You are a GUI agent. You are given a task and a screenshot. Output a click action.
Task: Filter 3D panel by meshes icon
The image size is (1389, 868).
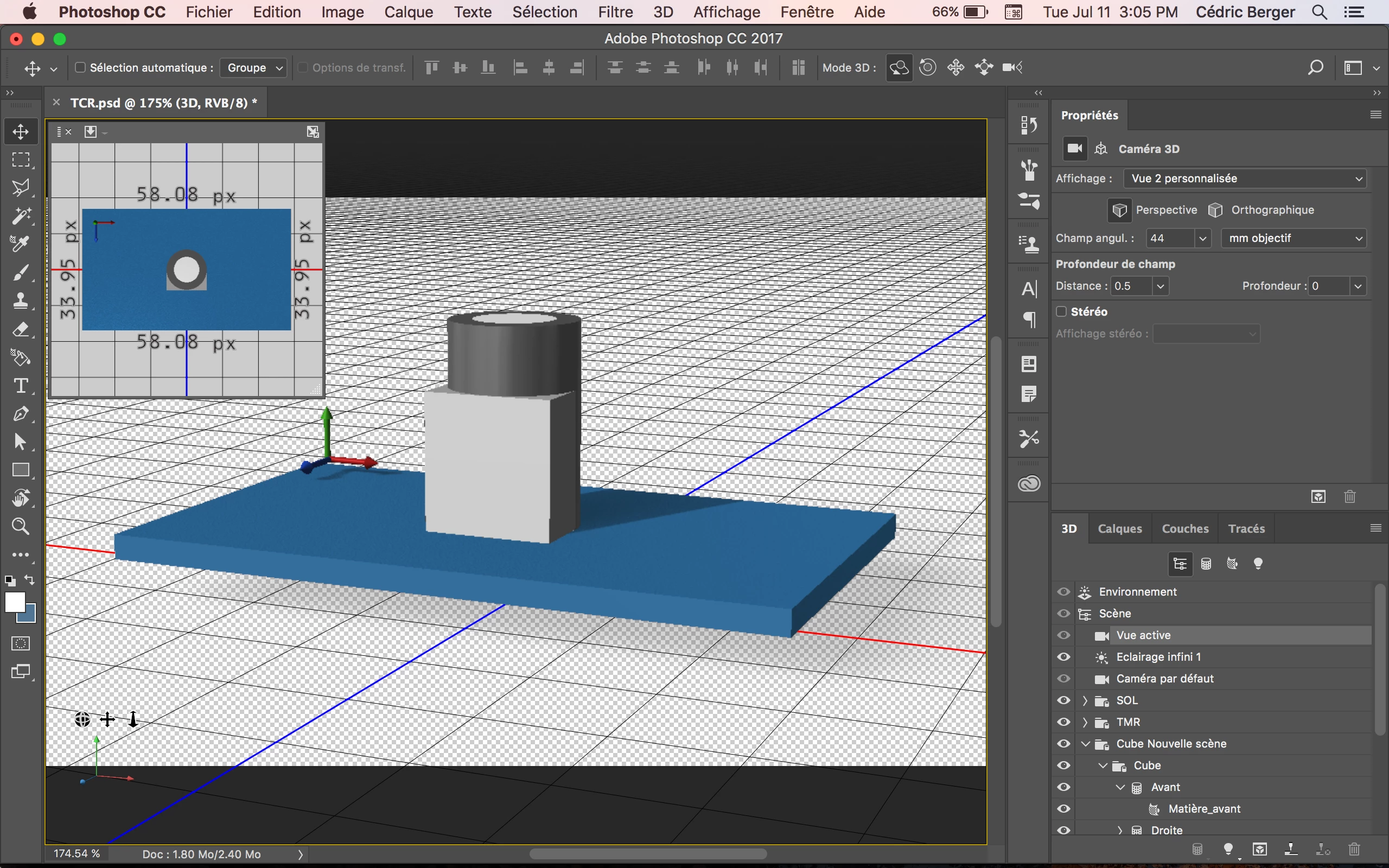(x=1206, y=564)
